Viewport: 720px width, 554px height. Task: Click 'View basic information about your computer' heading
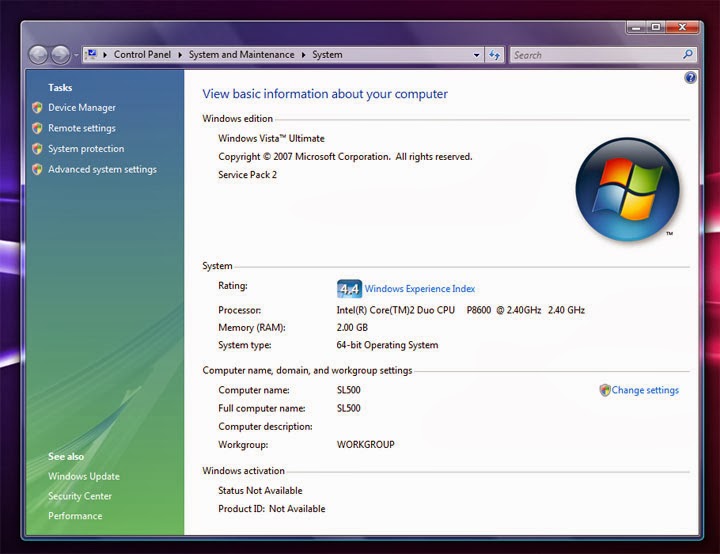[325, 94]
